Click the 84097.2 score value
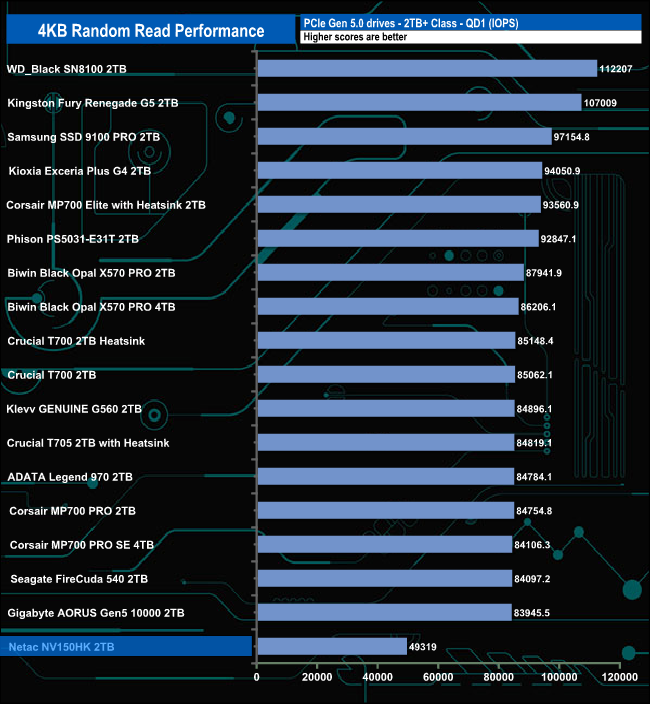 click(532, 579)
